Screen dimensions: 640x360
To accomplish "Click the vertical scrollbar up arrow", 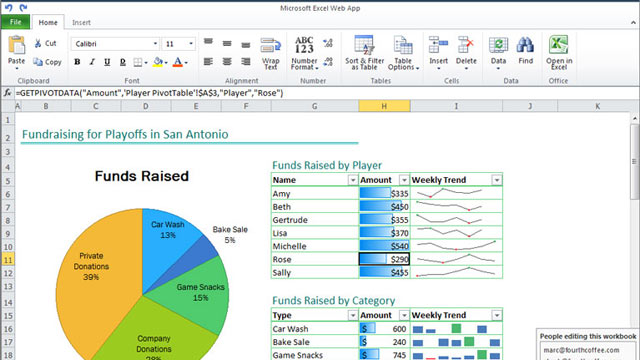I will (634, 119).
